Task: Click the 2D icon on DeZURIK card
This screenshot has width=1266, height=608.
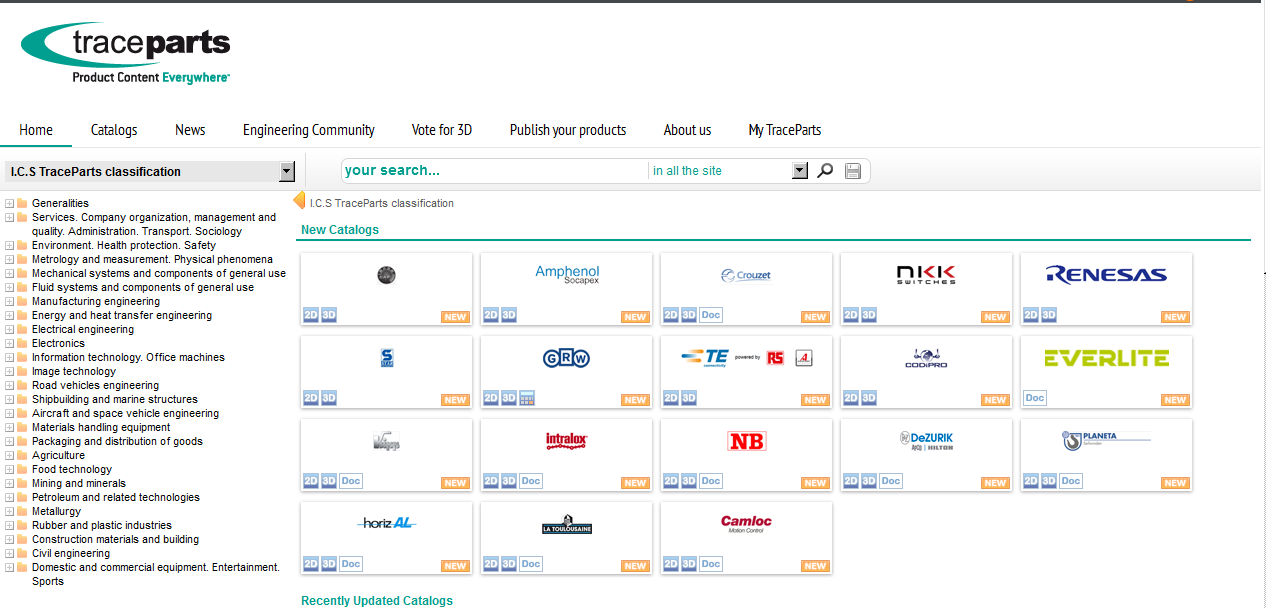Action: pyautogui.click(x=851, y=481)
